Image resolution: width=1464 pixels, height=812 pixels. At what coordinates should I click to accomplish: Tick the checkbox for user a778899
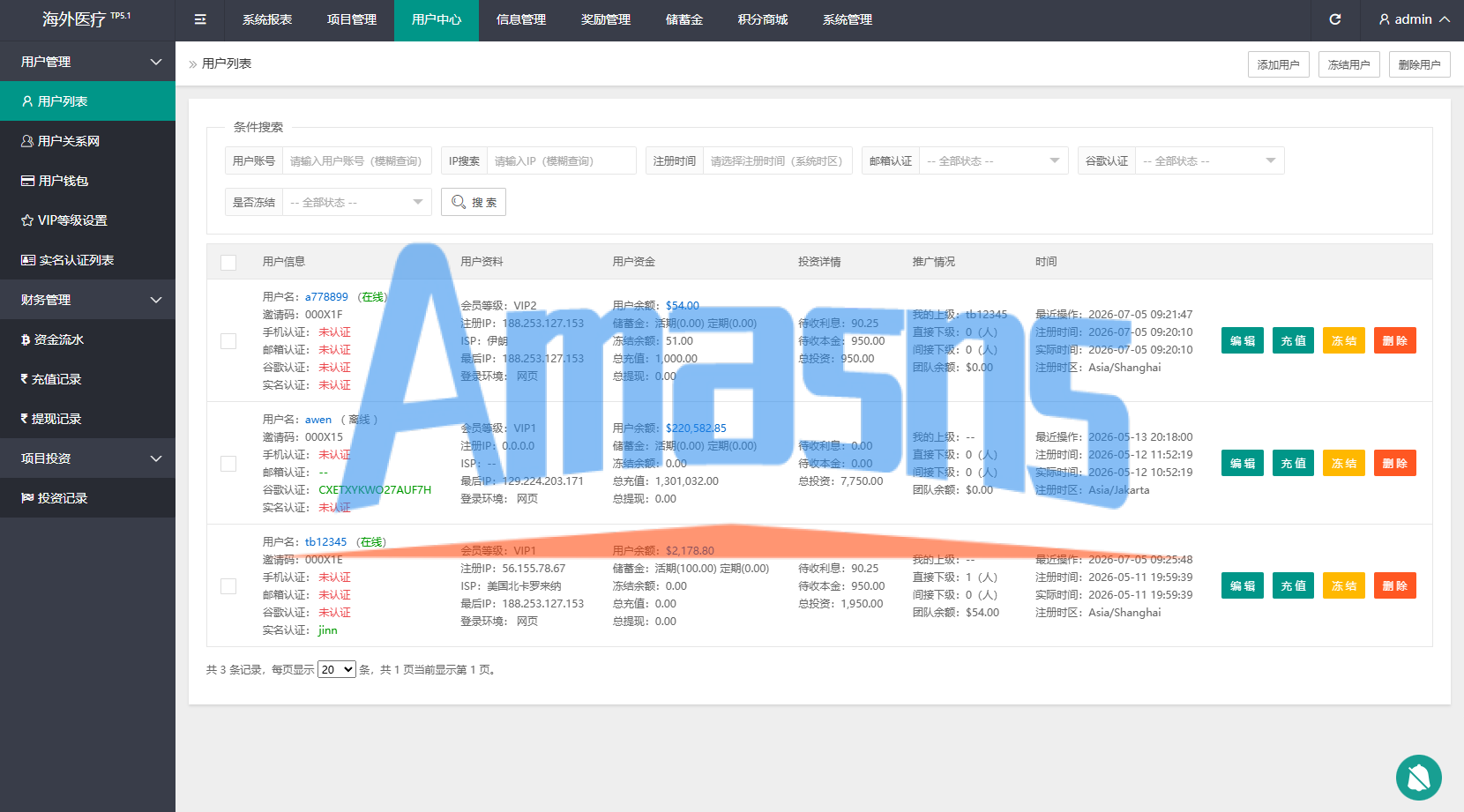coord(228,341)
